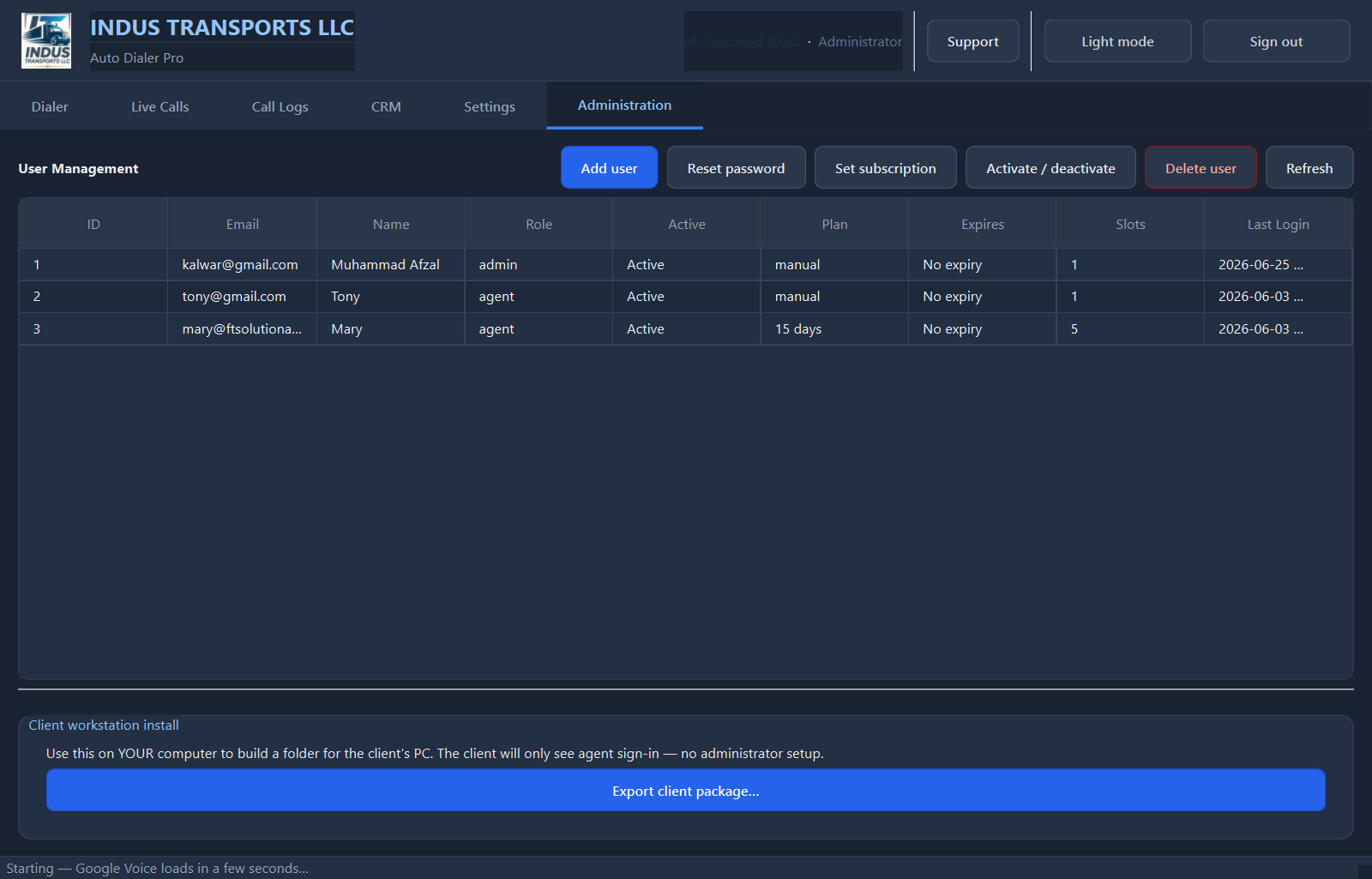Click Activate / deactivate button

point(1050,167)
